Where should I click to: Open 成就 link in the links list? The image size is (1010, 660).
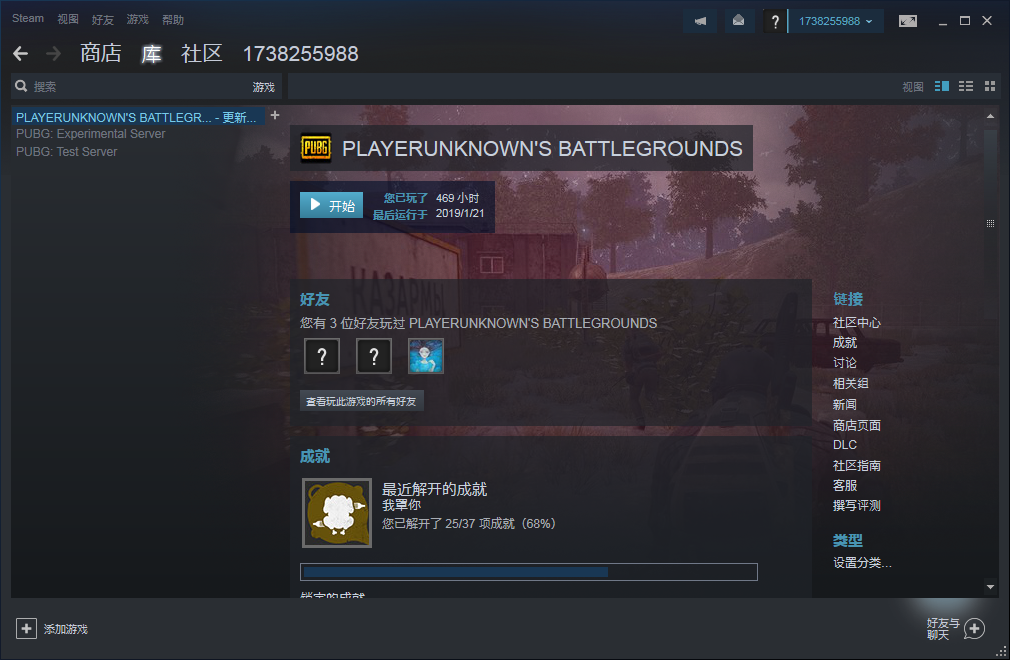coord(844,343)
